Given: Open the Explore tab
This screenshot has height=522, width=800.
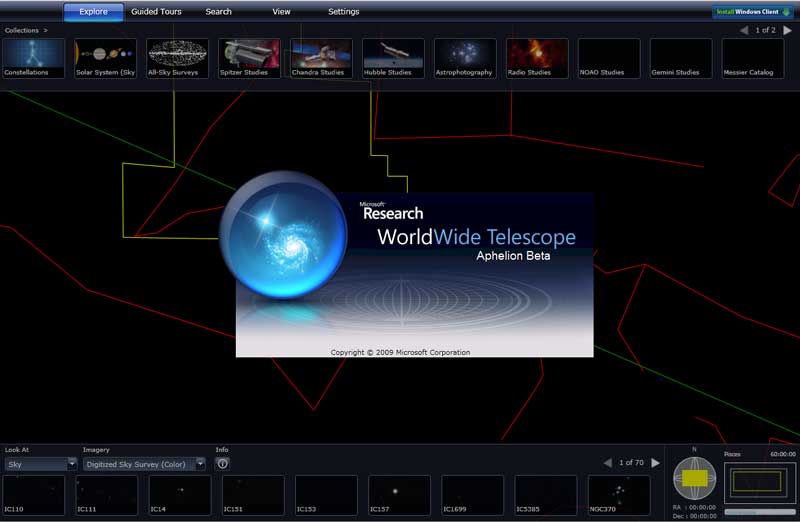Looking at the screenshot, I should [x=93, y=12].
